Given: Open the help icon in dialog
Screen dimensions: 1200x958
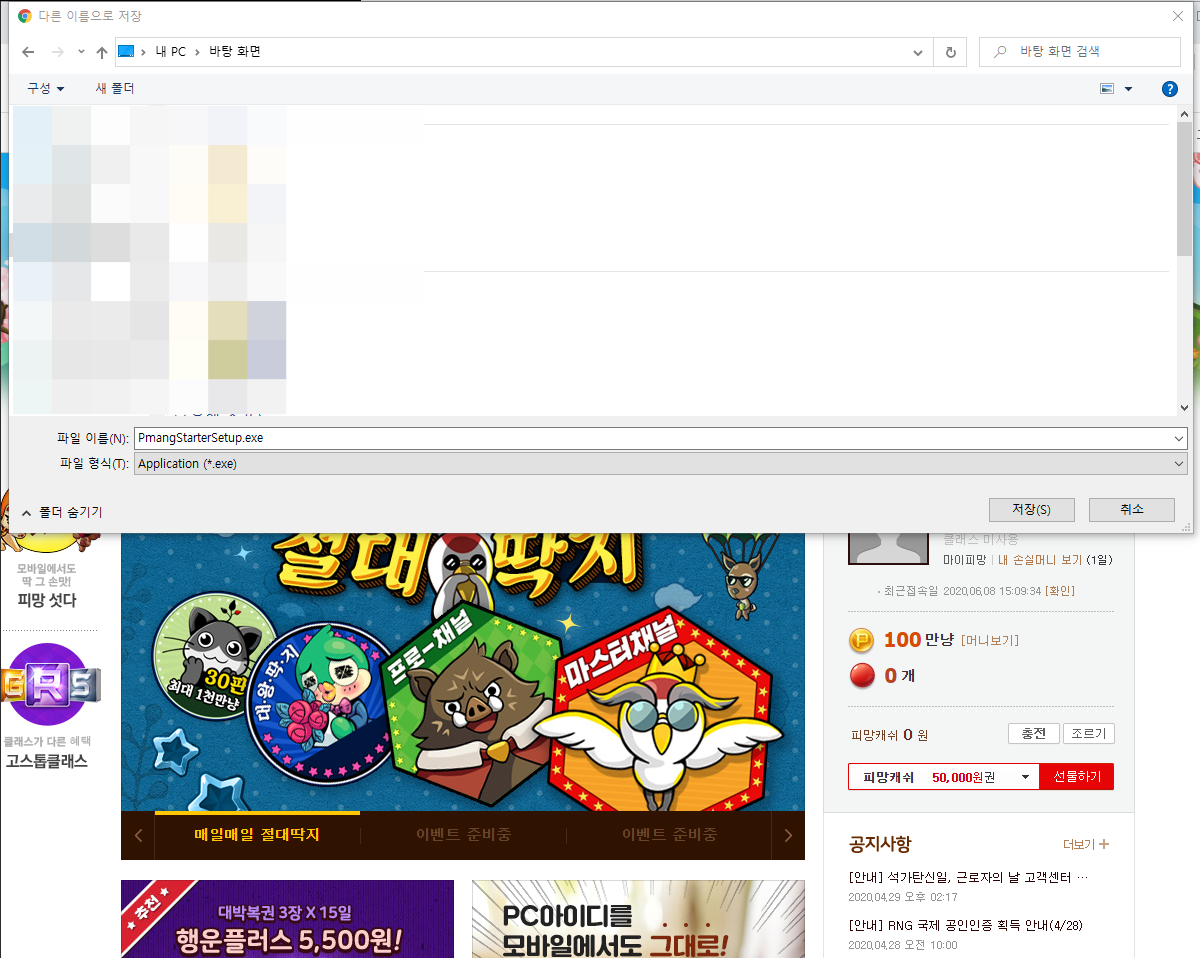Looking at the screenshot, I should [1170, 89].
